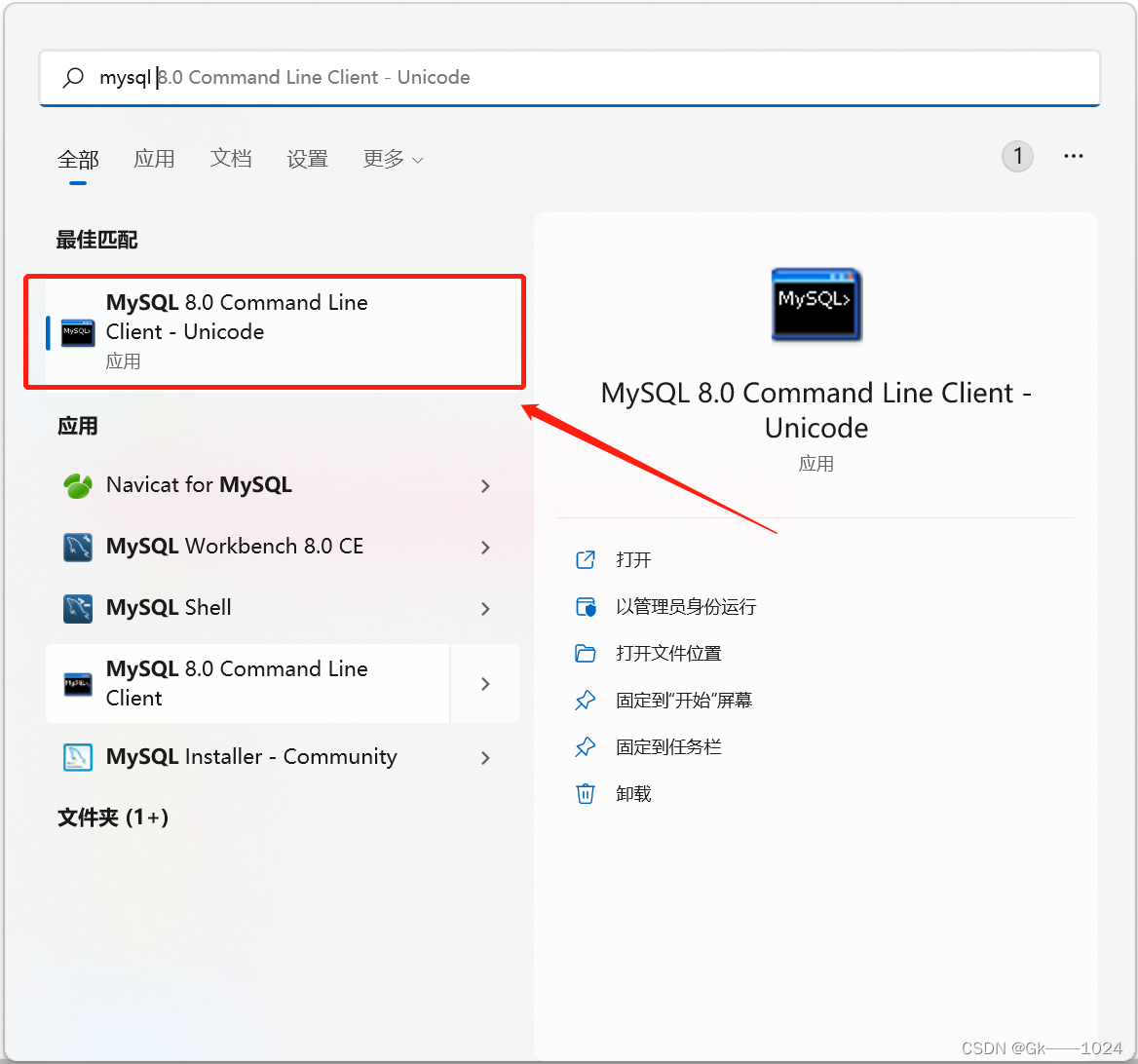Click the folder icon for file location
This screenshot has height=1064, width=1138.
586,653
